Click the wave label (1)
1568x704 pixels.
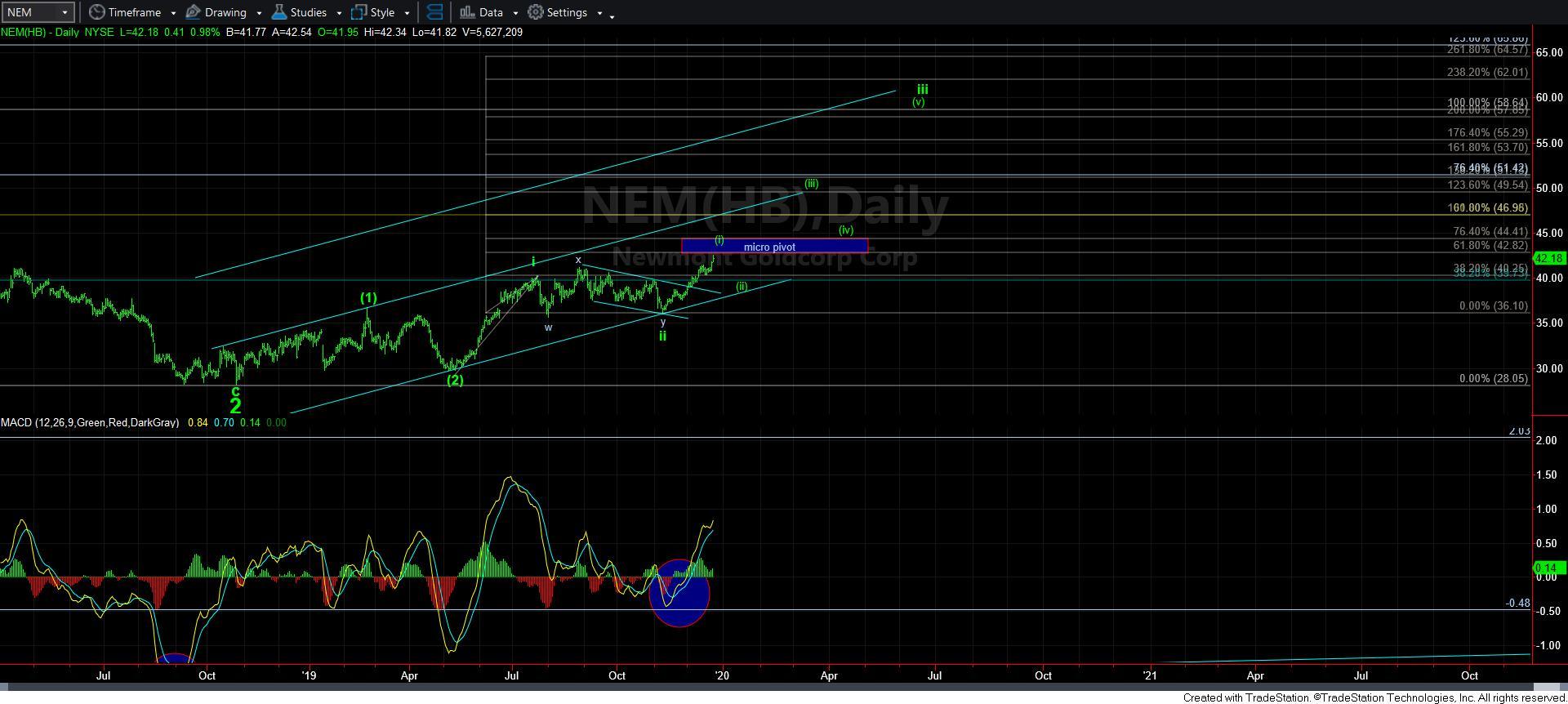[x=368, y=298]
